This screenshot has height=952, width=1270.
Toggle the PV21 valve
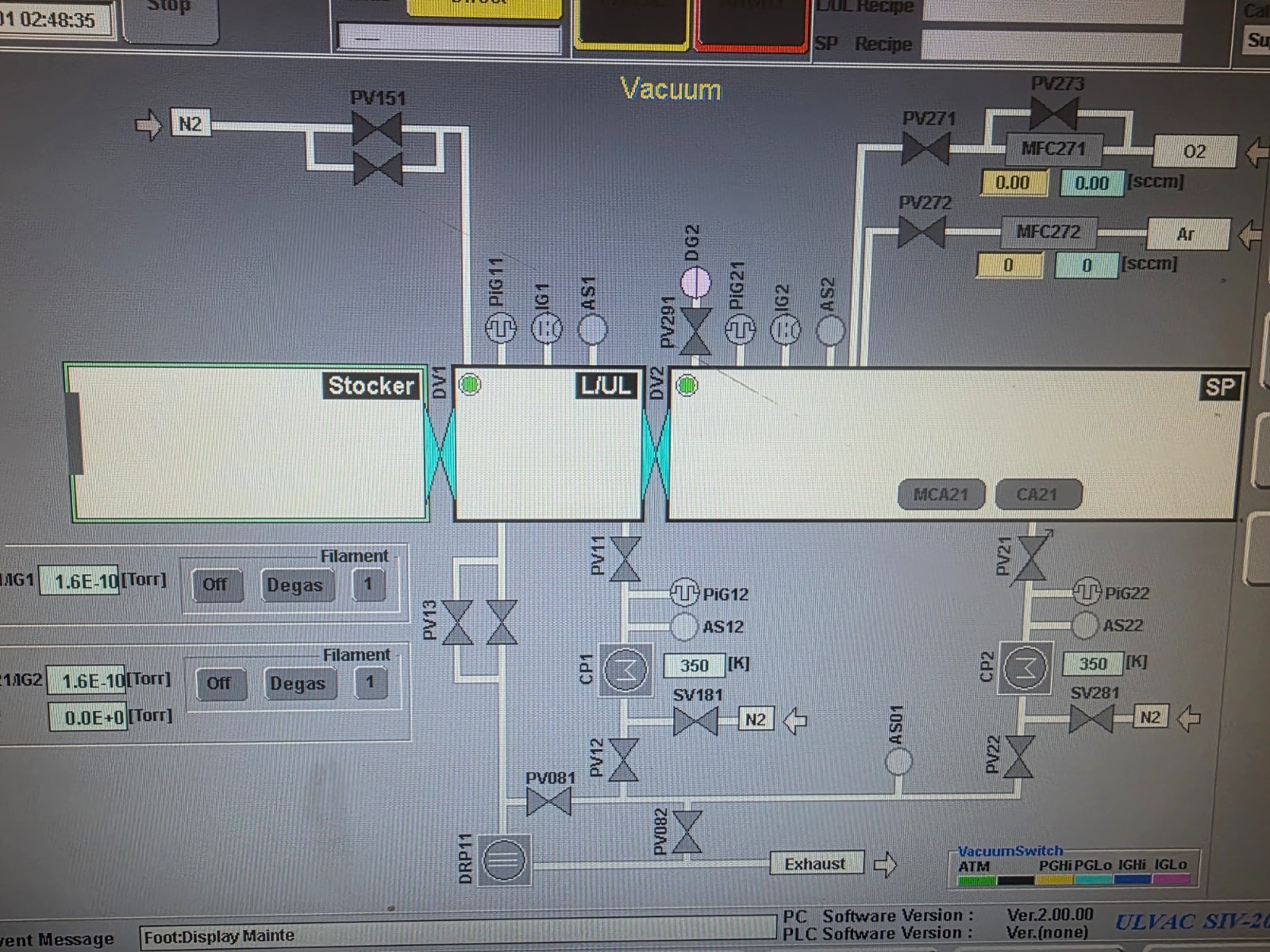[1030, 559]
